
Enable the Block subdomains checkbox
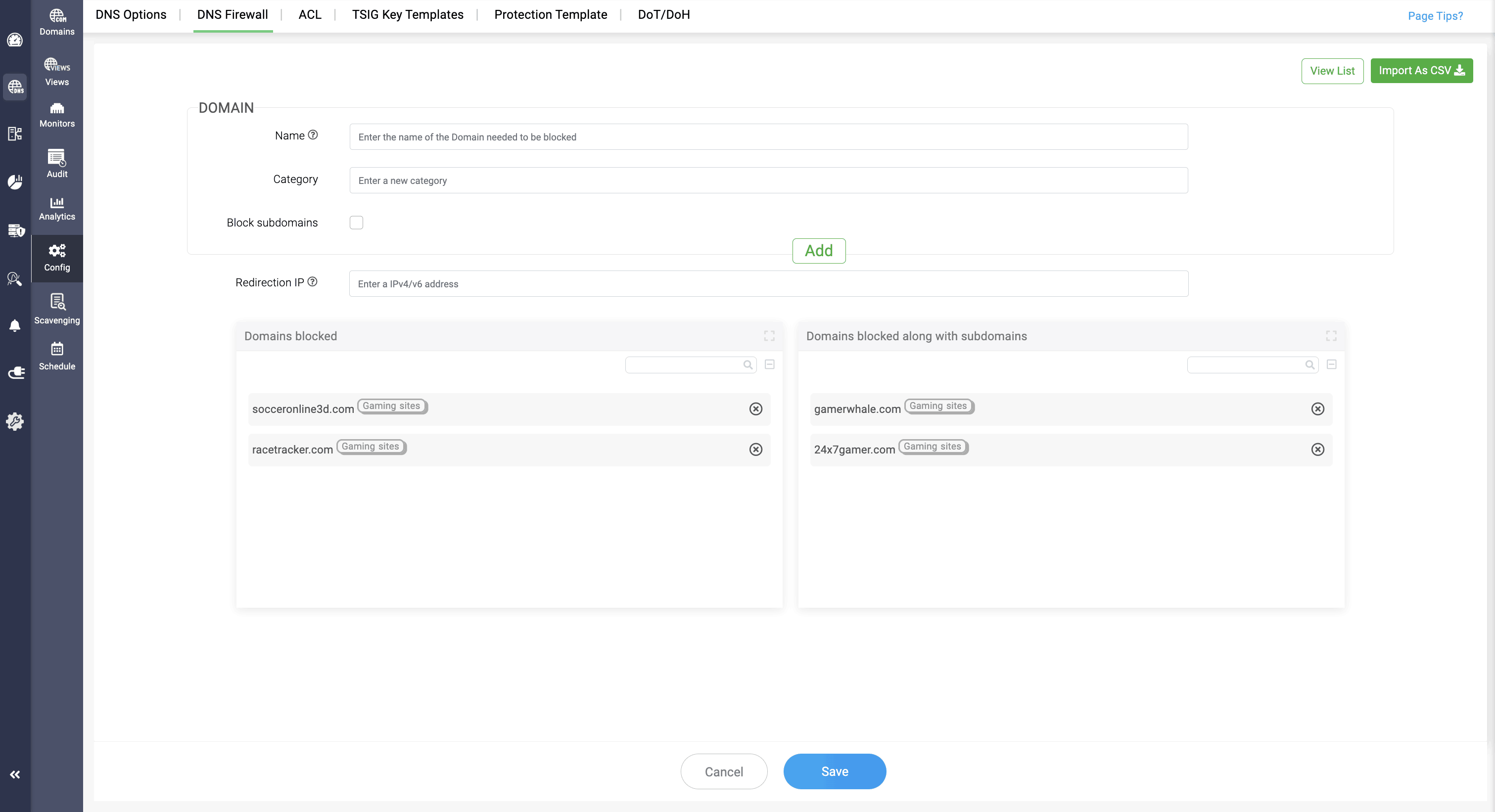356,222
